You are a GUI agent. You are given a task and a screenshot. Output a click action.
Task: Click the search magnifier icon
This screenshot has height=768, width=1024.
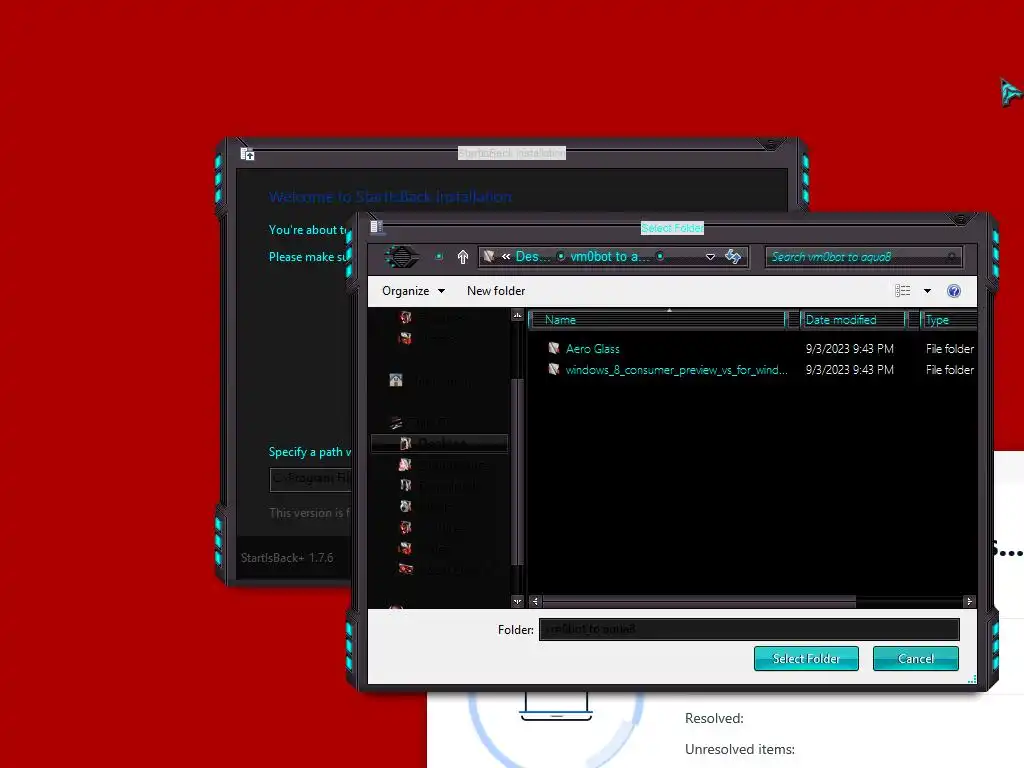[952, 257]
